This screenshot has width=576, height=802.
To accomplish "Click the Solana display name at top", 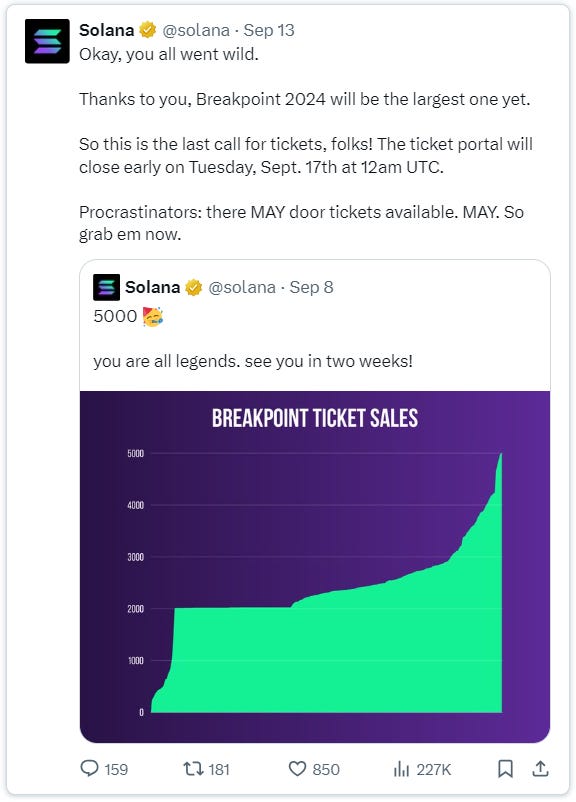I will pyautogui.click(x=106, y=30).
